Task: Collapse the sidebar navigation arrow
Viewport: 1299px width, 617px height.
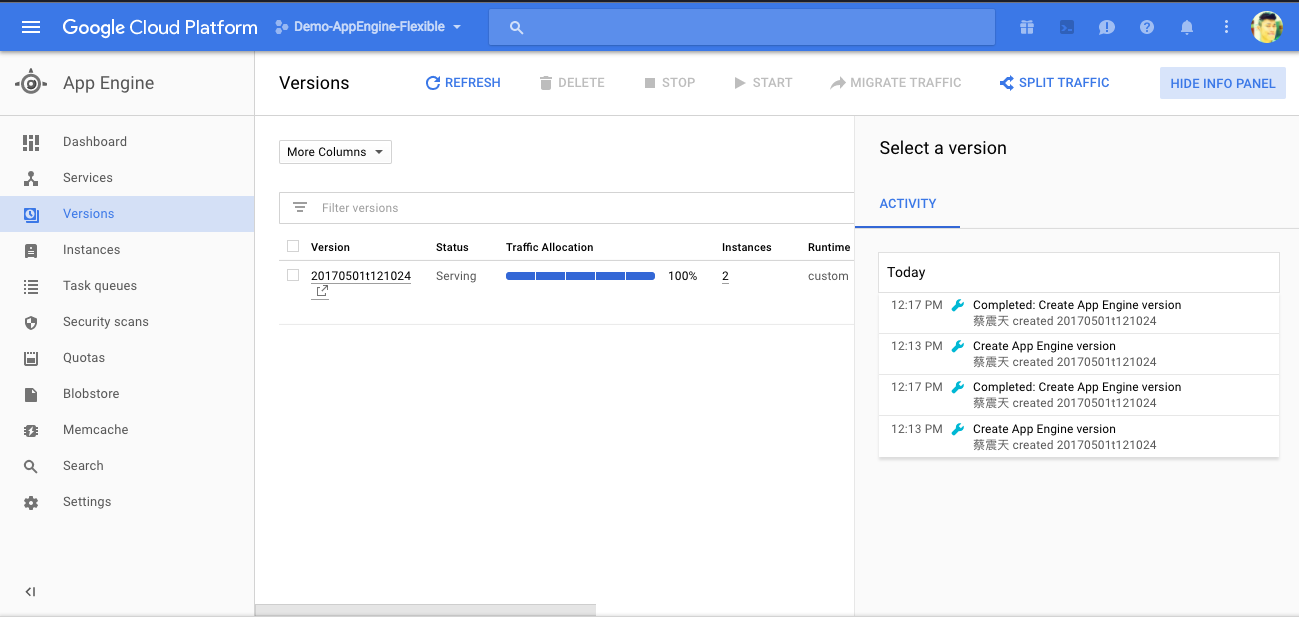Action: 30,592
